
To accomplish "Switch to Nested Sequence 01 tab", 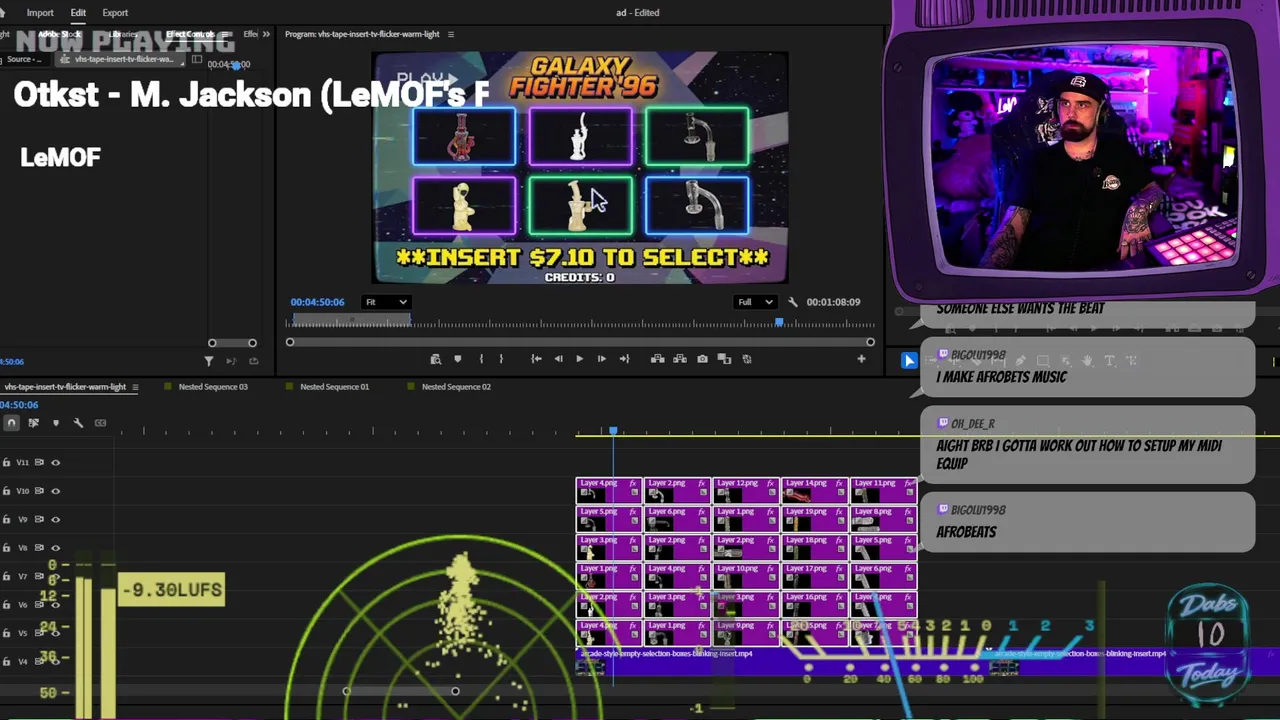I will tap(334, 387).
